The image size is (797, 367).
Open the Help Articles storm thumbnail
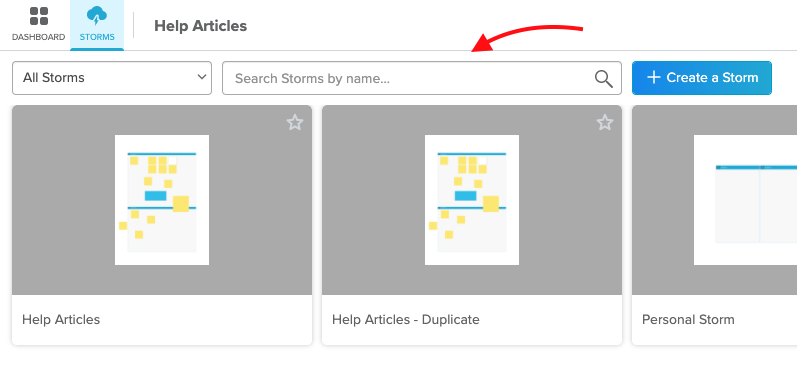pos(162,200)
